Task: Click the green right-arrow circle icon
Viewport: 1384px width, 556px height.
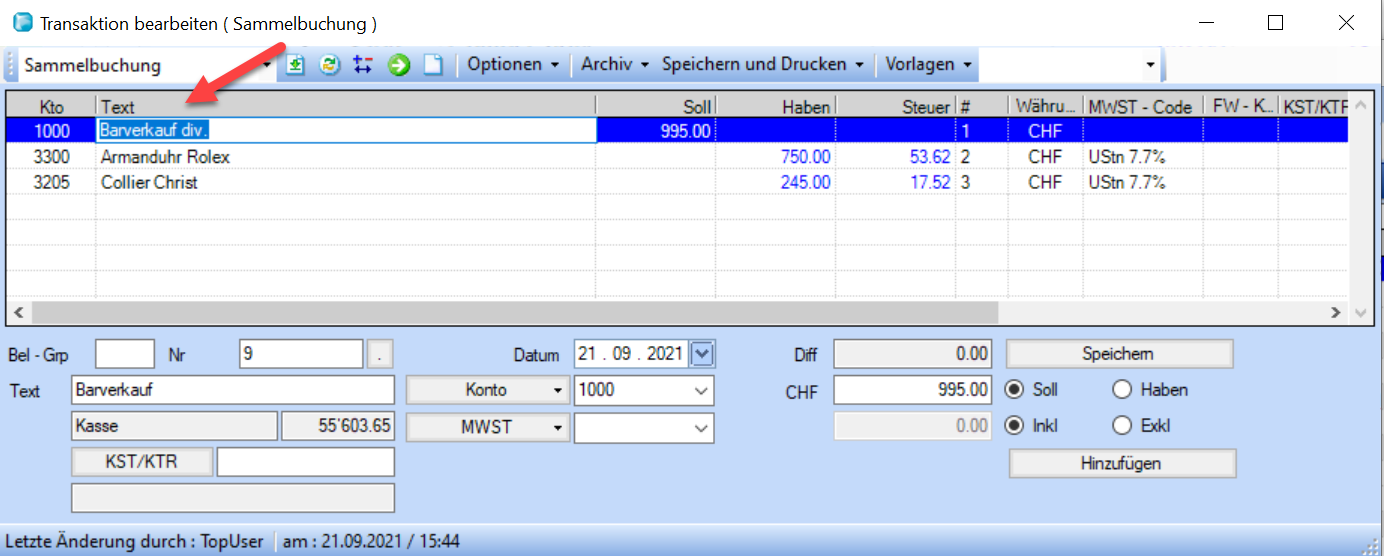Action: (399, 65)
